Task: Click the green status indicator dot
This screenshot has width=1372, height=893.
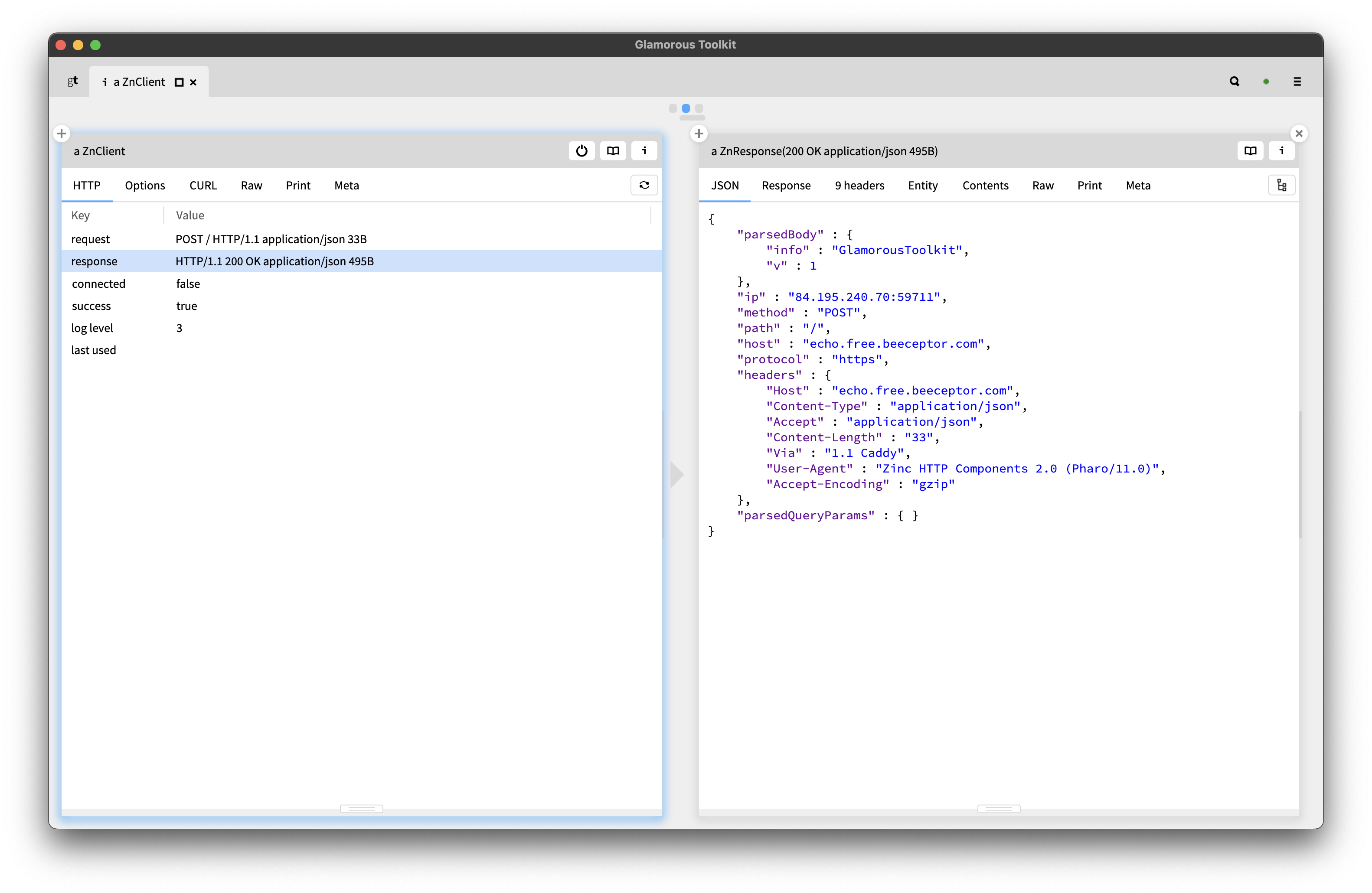Action: pyautogui.click(x=1266, y=81)
